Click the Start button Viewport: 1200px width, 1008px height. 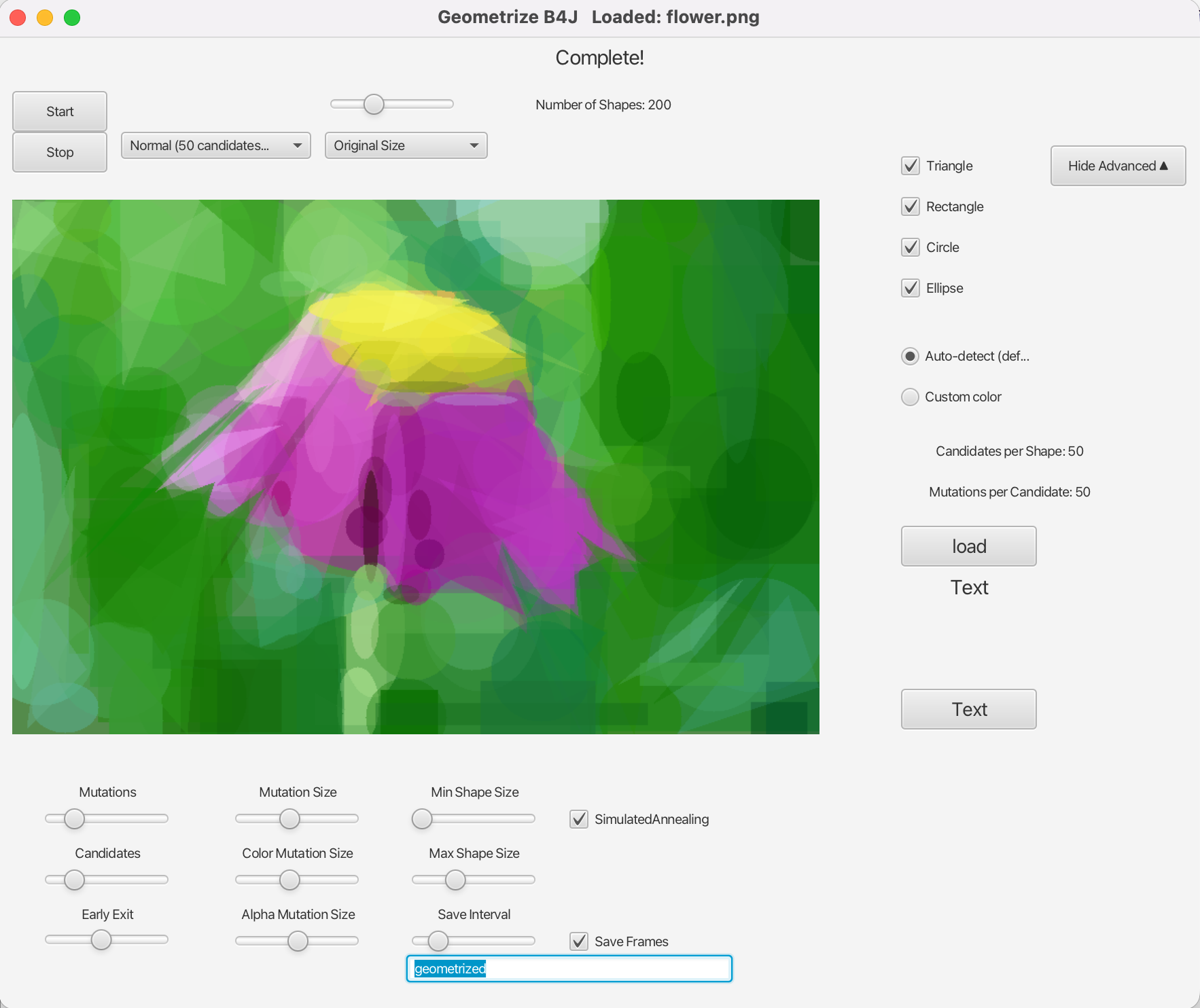pyautogui.click(x=59, y=111)
